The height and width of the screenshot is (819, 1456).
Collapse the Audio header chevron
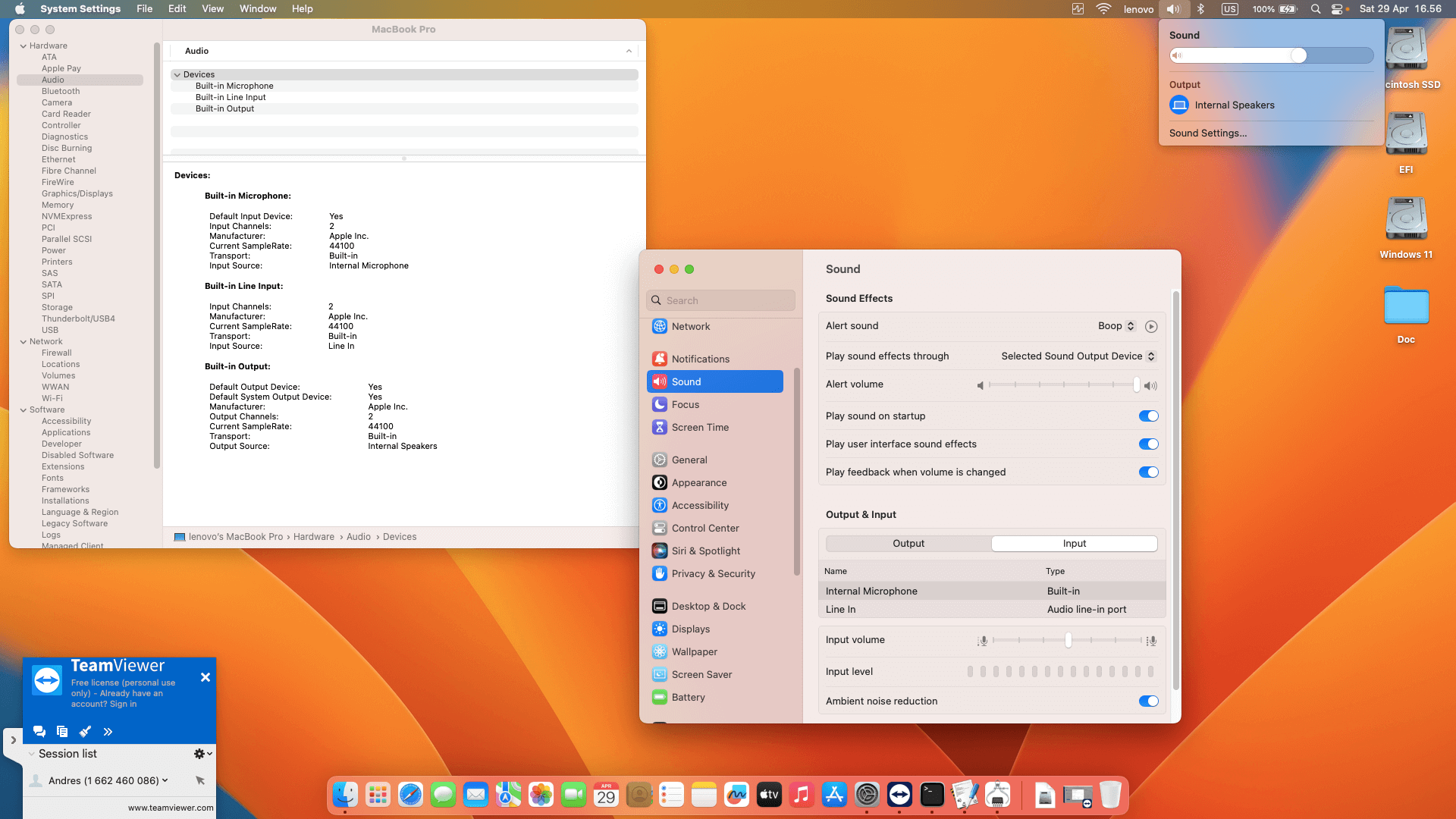[629, 52]
